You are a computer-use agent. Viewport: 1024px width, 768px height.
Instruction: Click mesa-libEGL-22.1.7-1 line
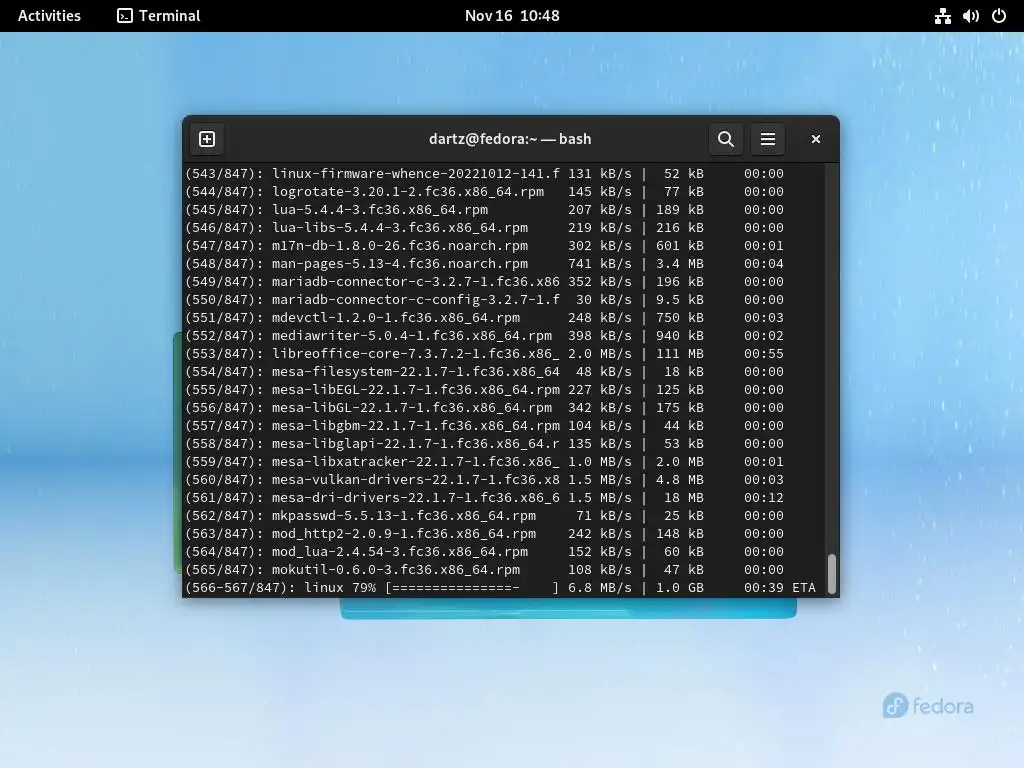click(484, 390)
